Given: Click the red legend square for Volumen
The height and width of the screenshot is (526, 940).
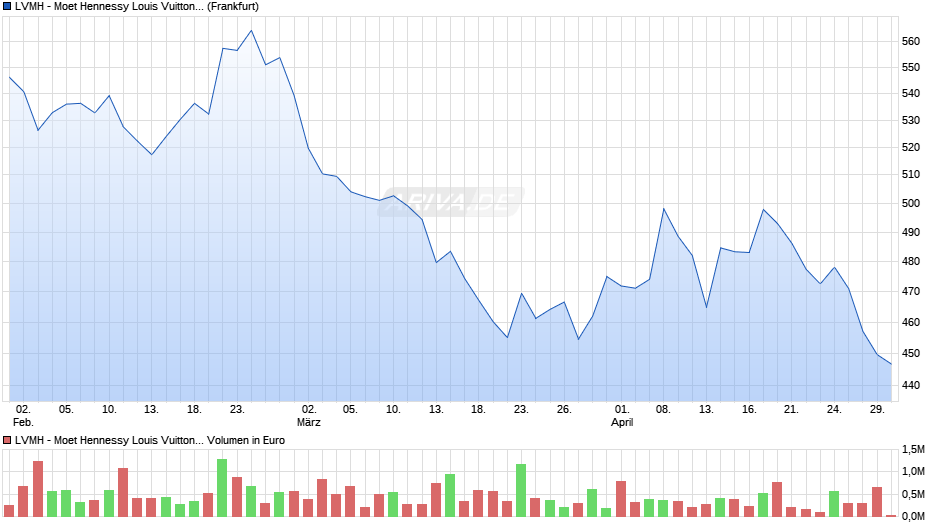Looking at the screenshot, I should pos(7,440).
